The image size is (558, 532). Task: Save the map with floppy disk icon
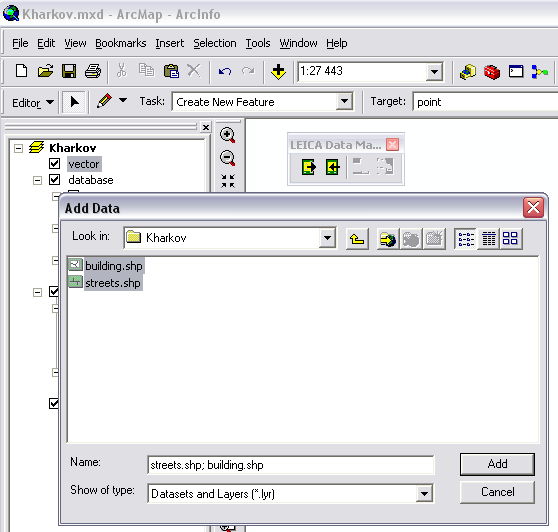click(x=69, y=71)
